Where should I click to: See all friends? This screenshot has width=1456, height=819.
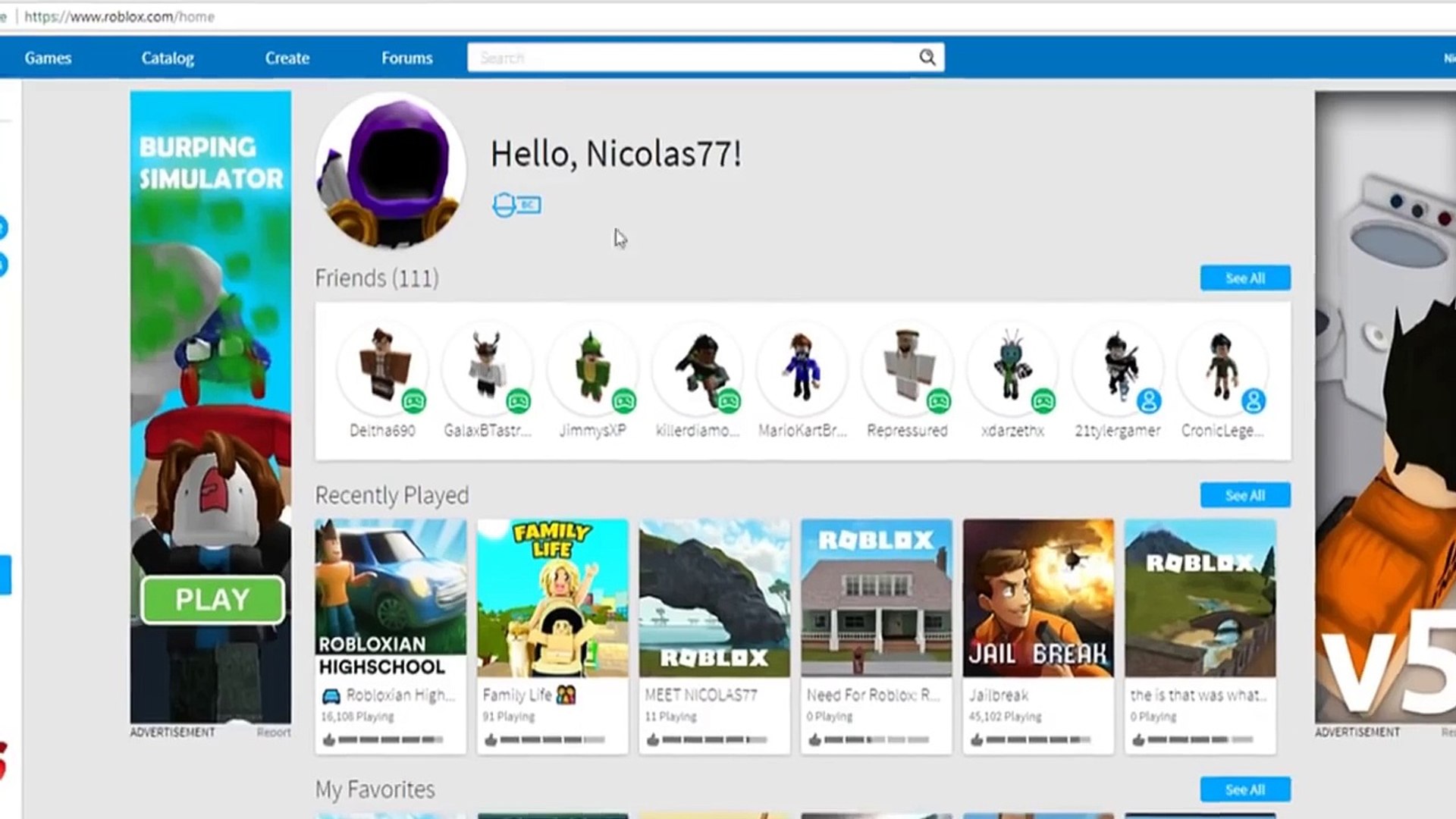point(1244,278)
